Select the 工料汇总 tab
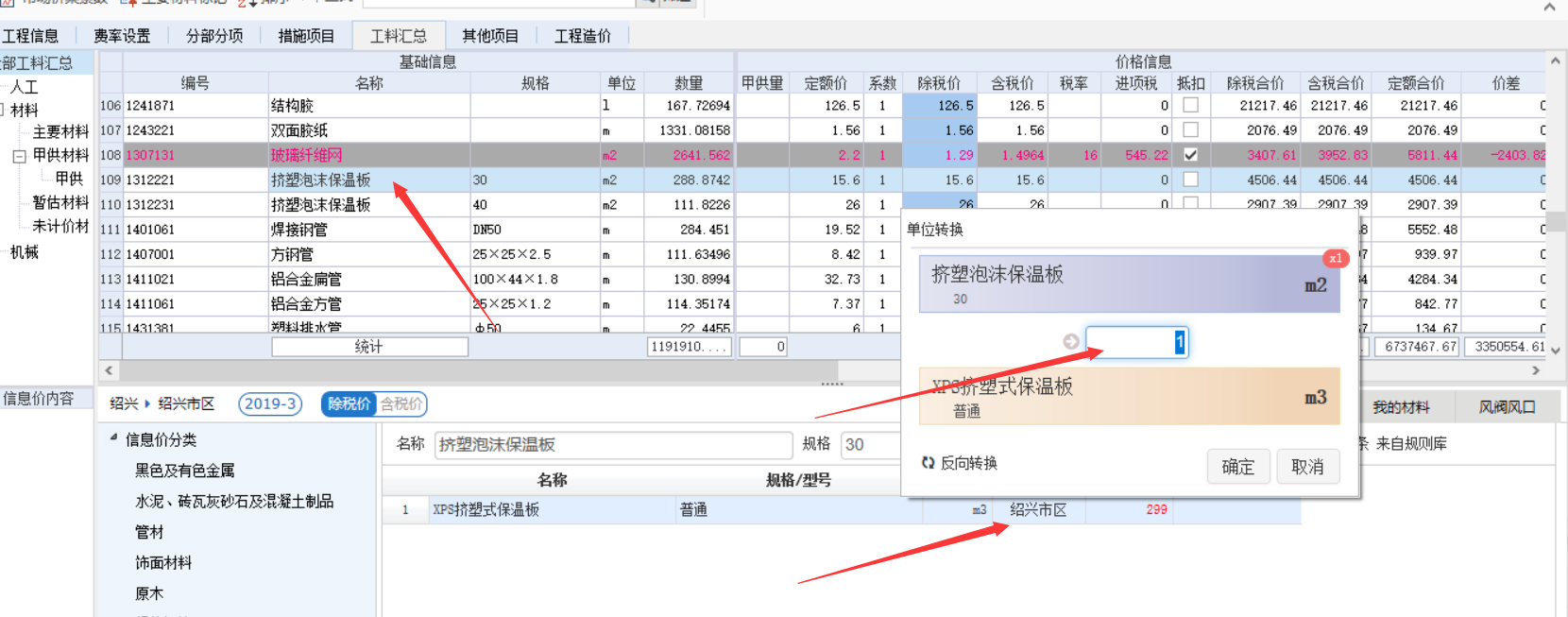The height and width of the screenshot is (617, 1568). (399, 36)
